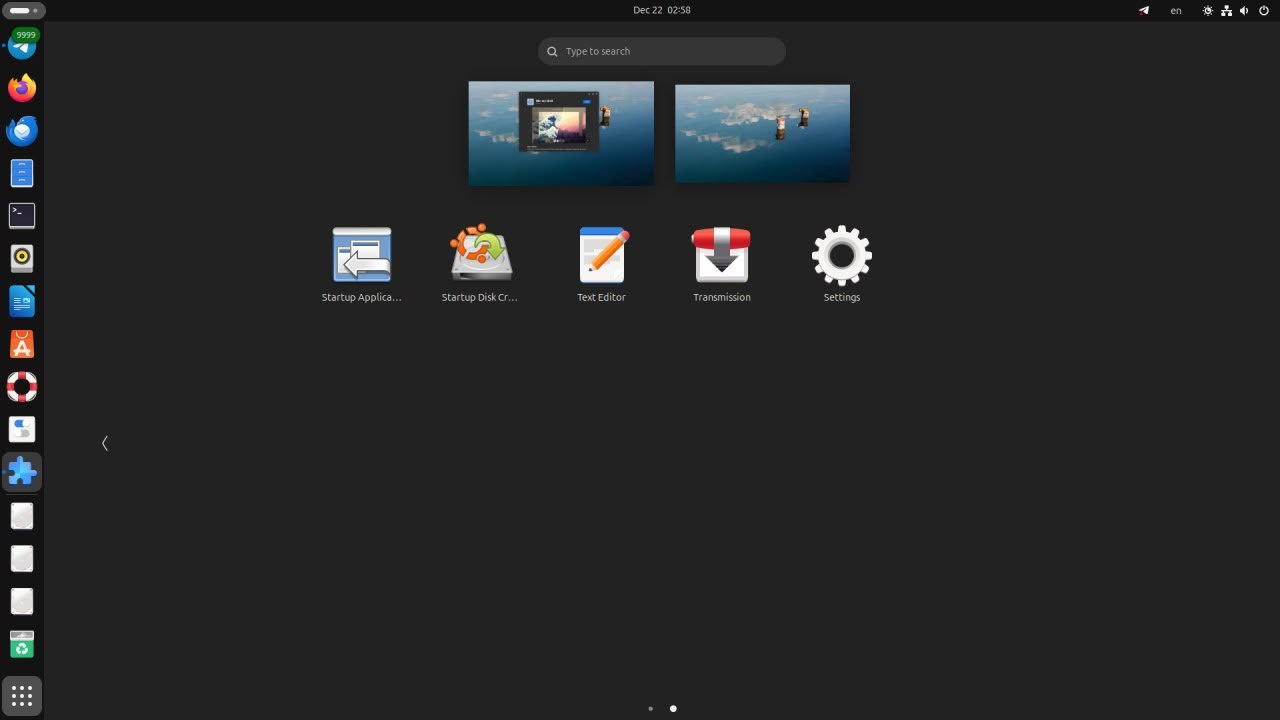Go to the previous app page arrow
The height and width of the screenshot is (720, 1280).
(x=105, y=443)
